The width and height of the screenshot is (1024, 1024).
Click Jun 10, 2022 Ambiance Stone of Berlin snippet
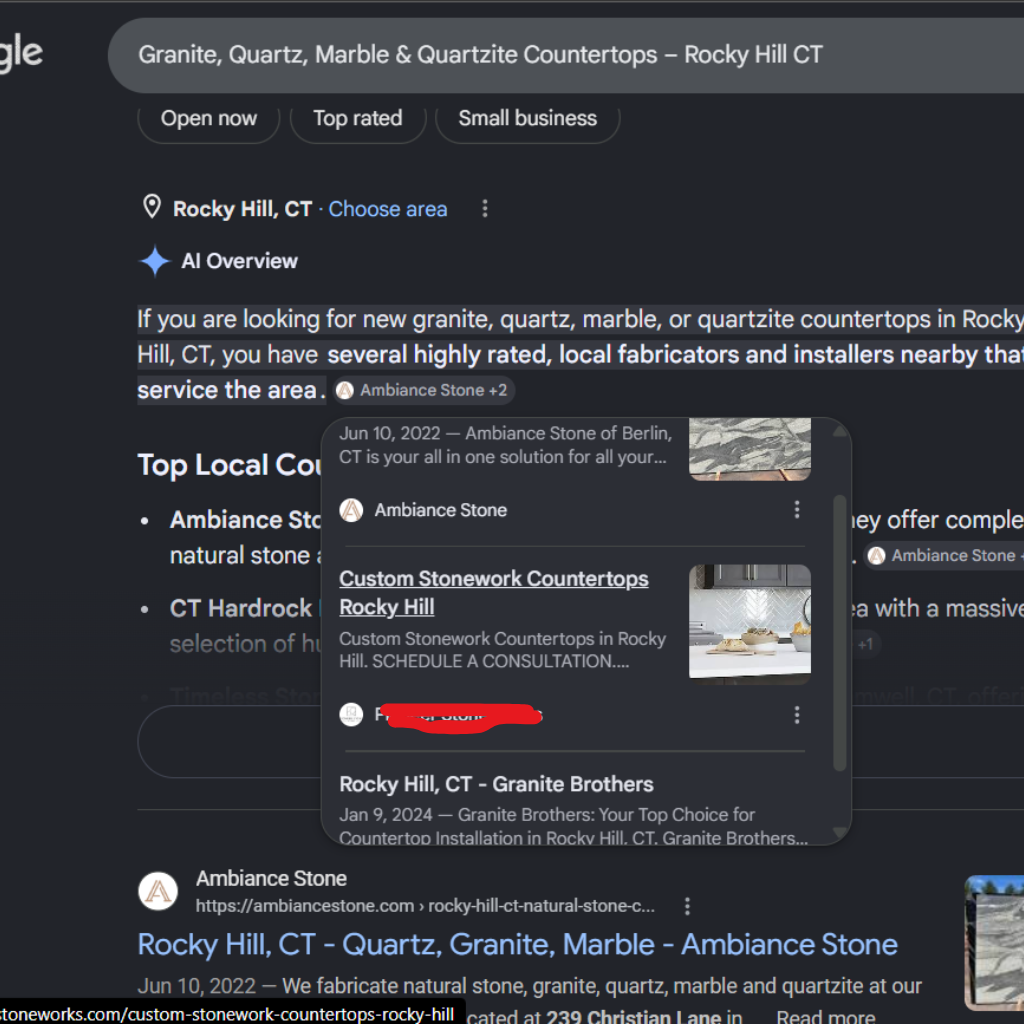[x=505, y=445]
